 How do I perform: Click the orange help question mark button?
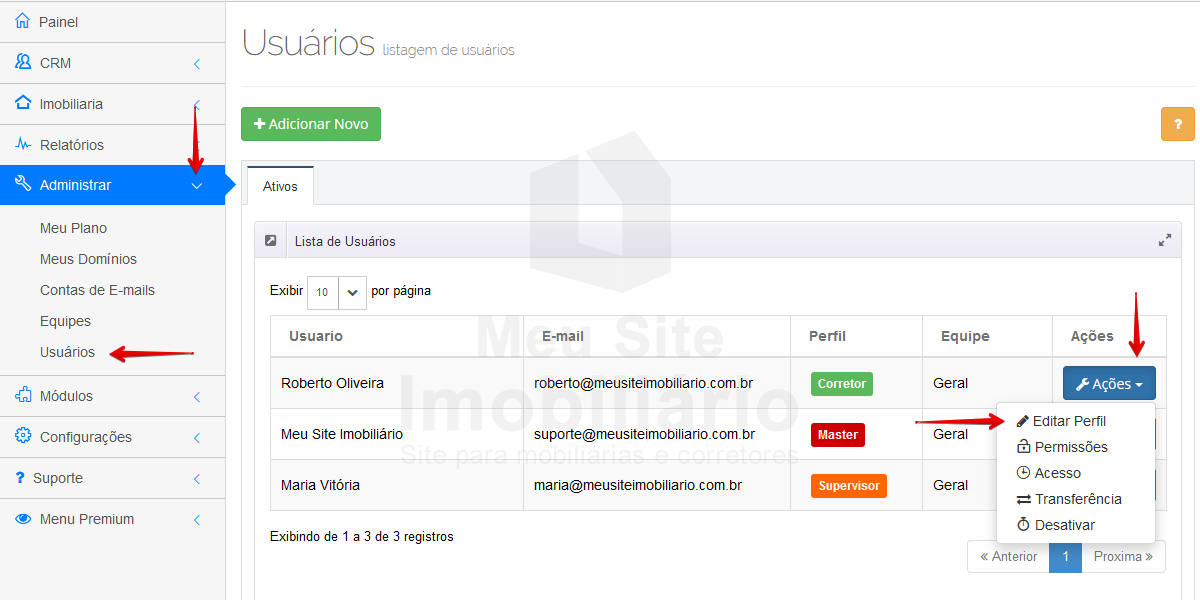(1177, 124)
